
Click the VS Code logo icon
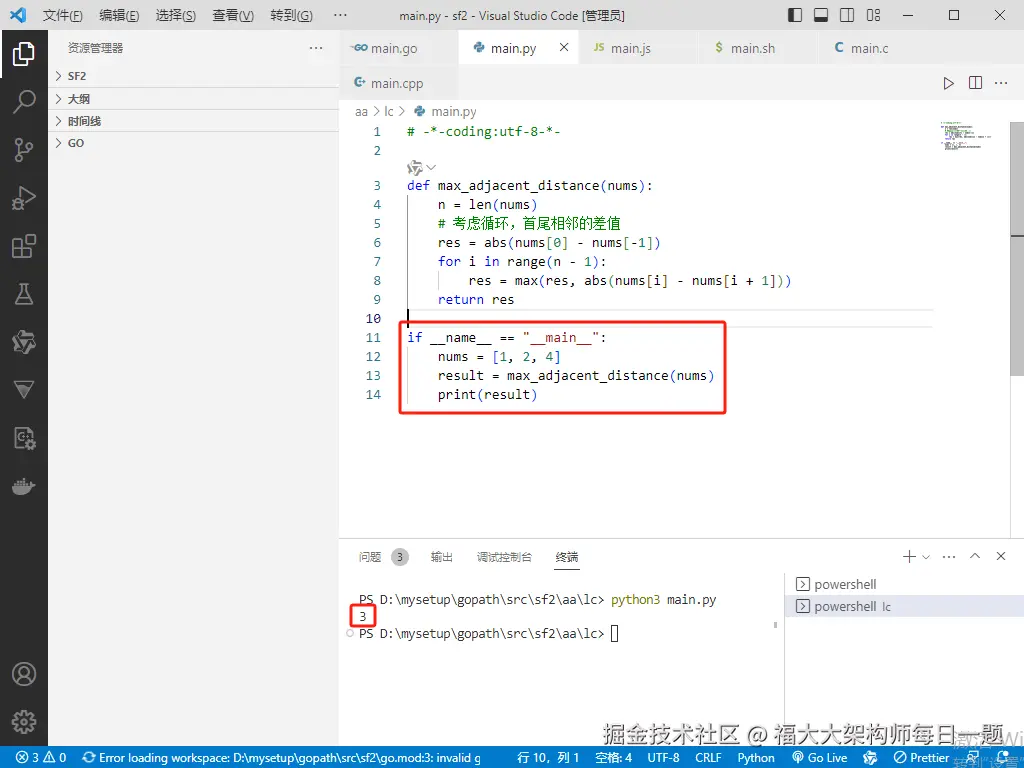18,14
